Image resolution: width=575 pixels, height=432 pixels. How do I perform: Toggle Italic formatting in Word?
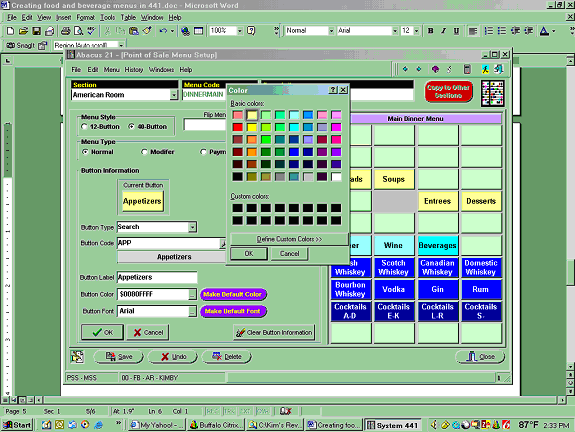coord(443,31)
